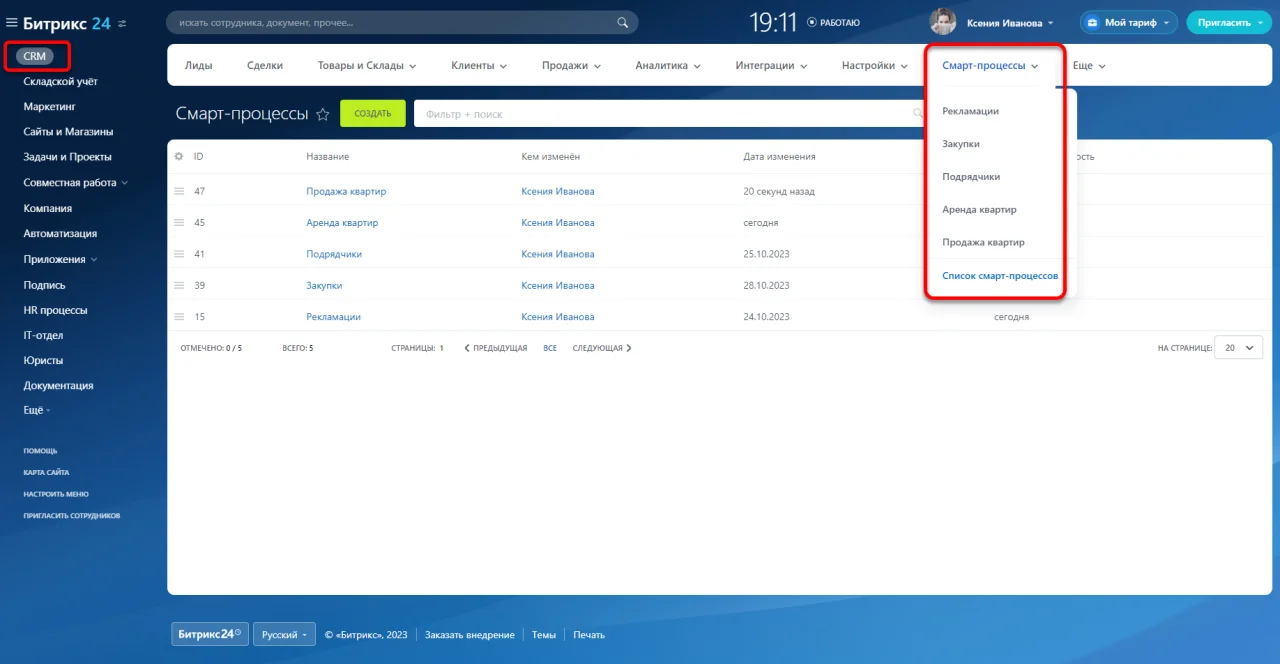Open Складской учёт in sidebar

(60, 81)
